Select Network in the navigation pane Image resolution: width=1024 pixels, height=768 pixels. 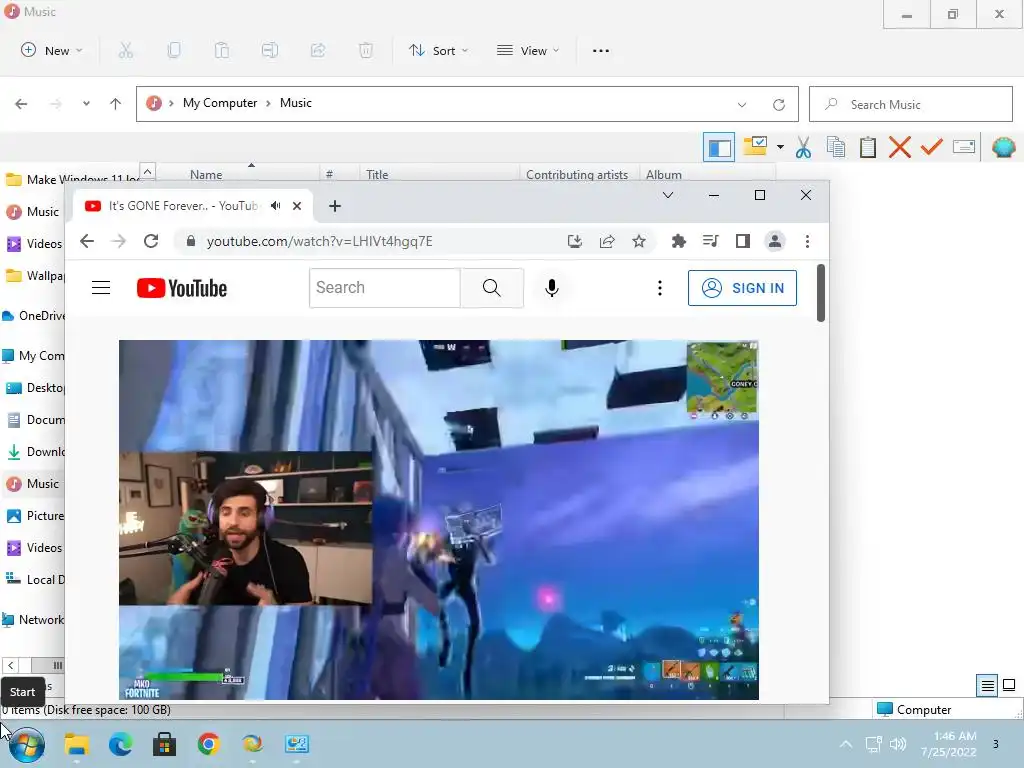(x=33, y=620)
